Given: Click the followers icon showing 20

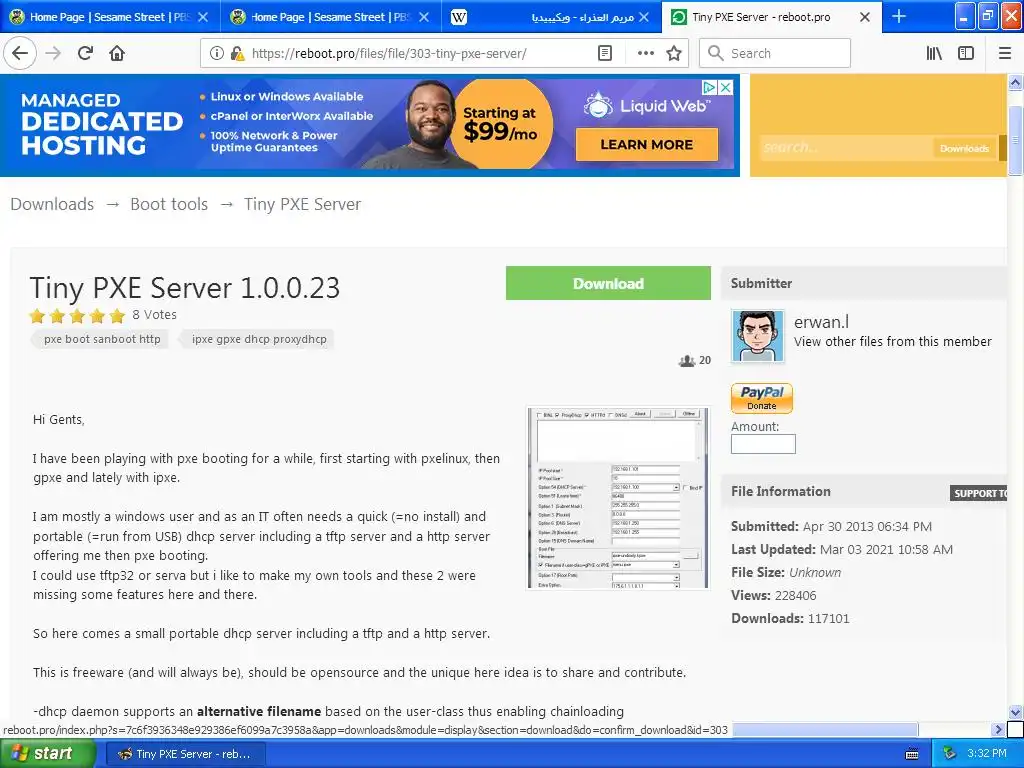Looking at the screenshot, I should point(686,360).
